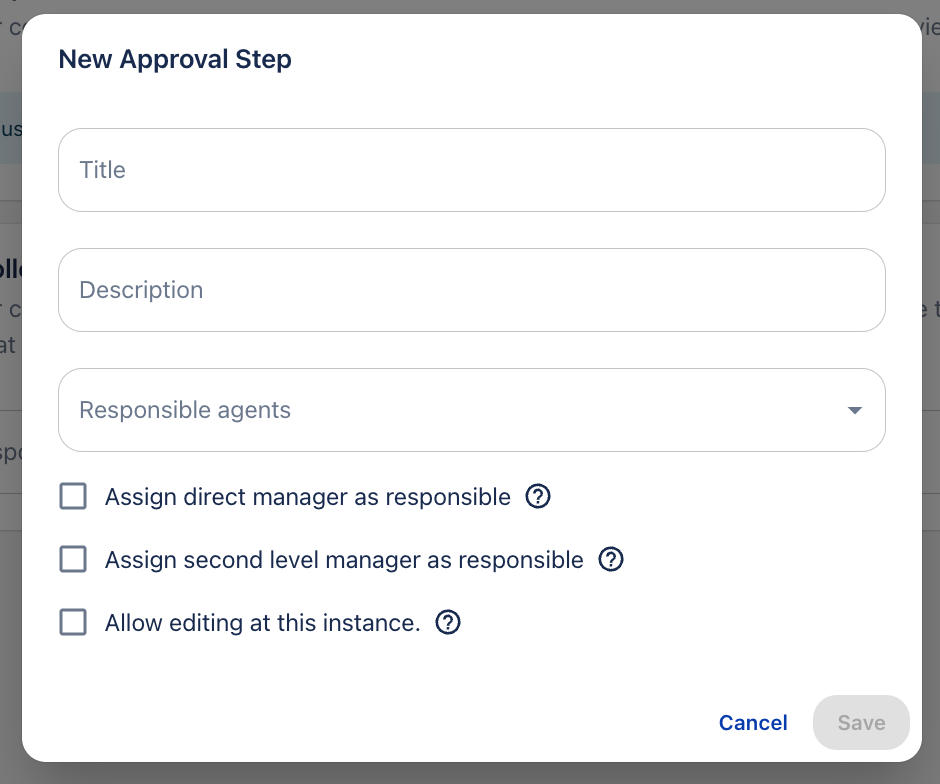Click the New Approval Step heading
Viewport: 940px width, 784px height.
(174, 59)
